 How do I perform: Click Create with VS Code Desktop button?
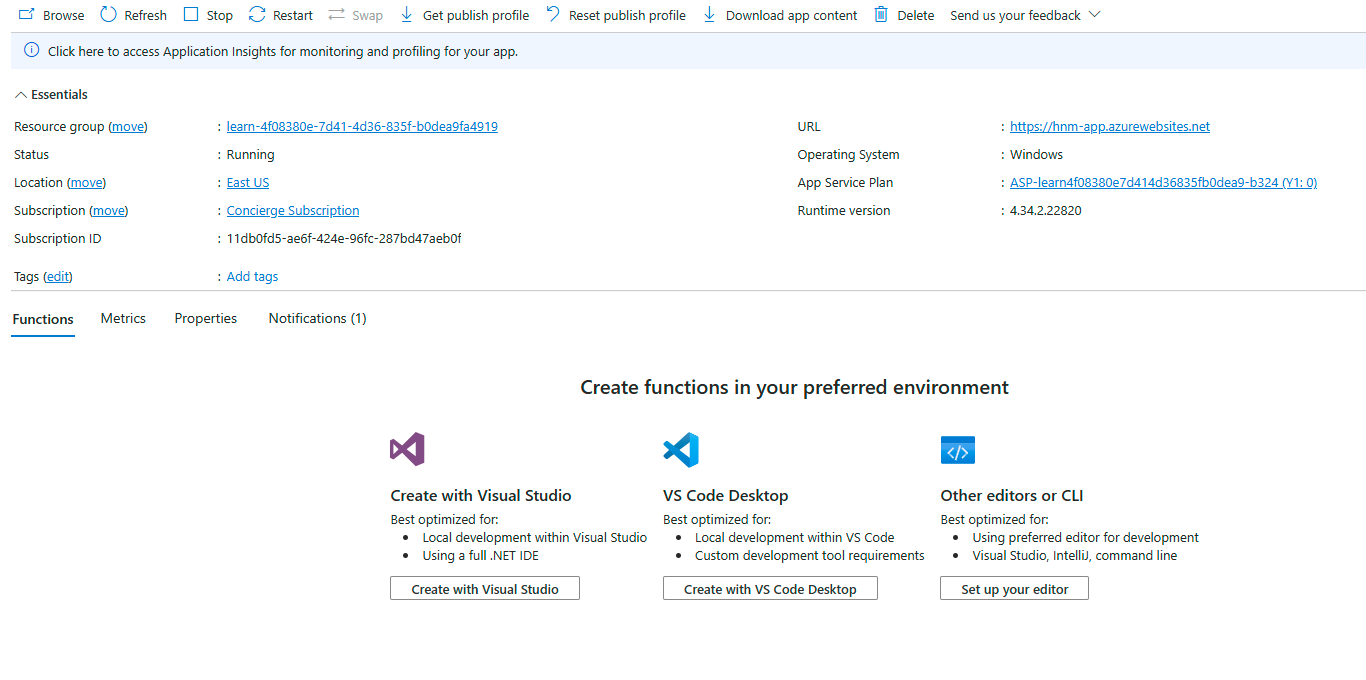click(x=770, y=589)
